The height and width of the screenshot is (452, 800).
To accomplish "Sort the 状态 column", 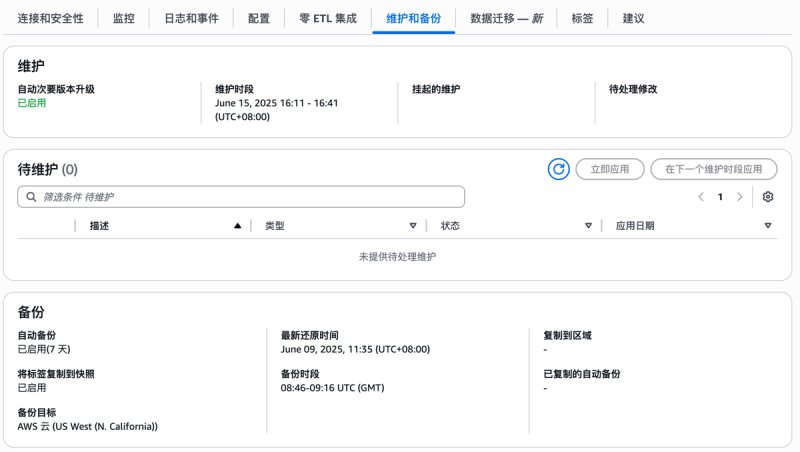I will 588,225.
